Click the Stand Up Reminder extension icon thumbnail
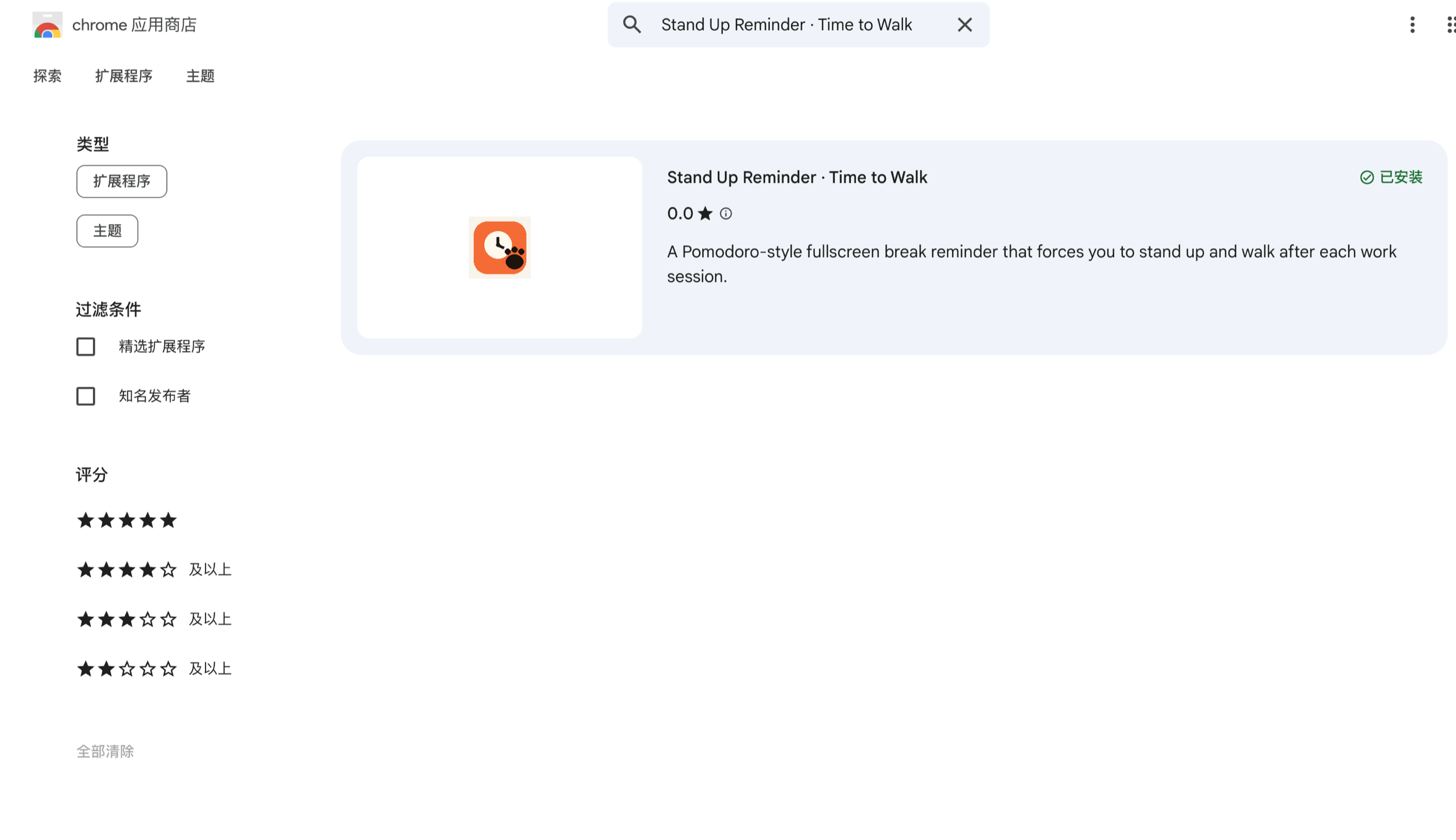Viewport: 1456px width, 840px height. [x=499, y=248]
